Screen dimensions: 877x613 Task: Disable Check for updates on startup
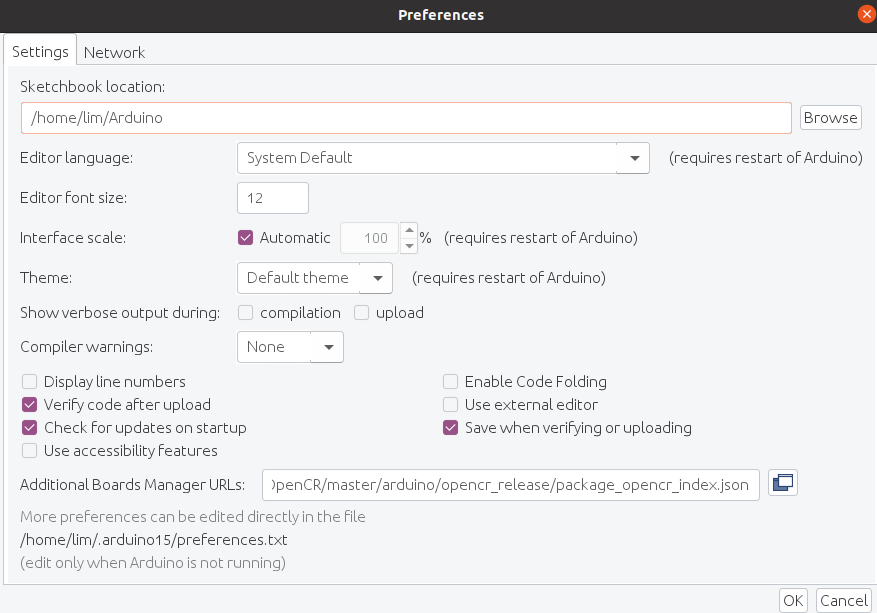(x=30, y=428)
